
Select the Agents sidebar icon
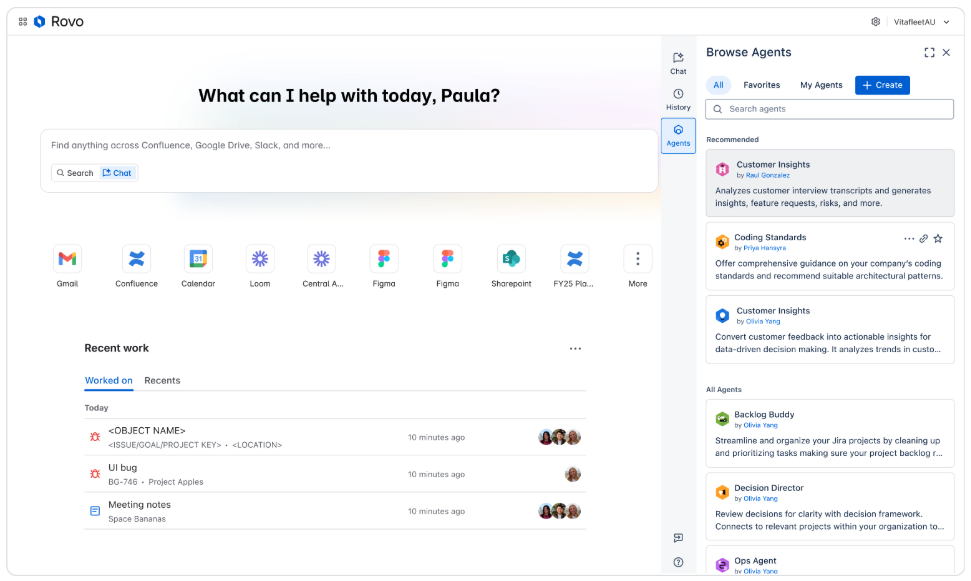tap(678, 136)
